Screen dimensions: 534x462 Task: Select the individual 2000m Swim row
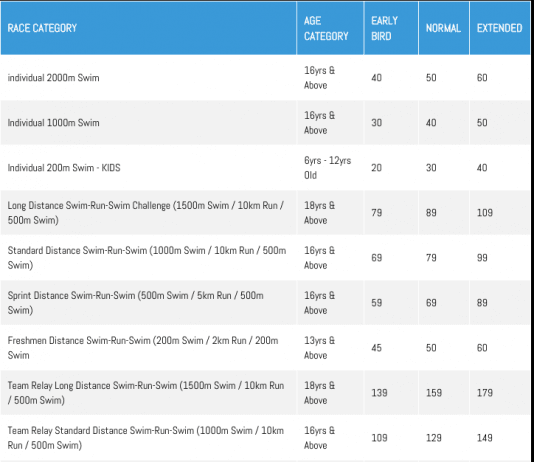click(265, 78)
